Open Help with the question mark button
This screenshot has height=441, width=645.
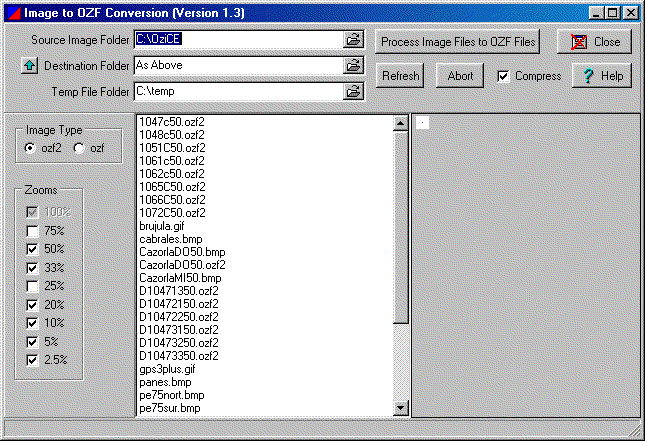tap(601, 76)
